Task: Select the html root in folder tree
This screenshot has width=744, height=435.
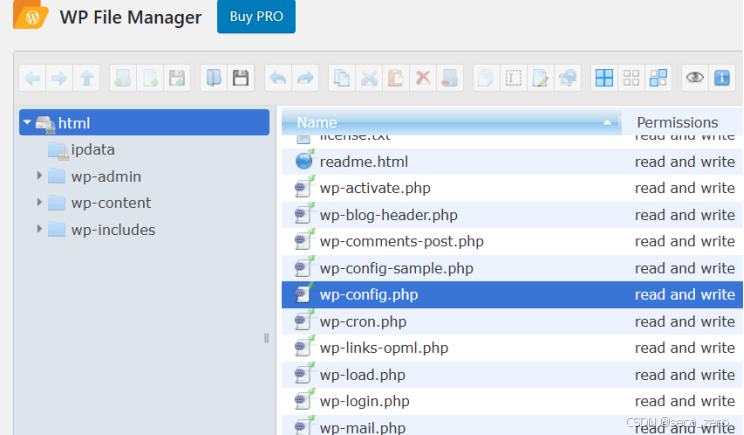Action: click(x=144, y=122)
